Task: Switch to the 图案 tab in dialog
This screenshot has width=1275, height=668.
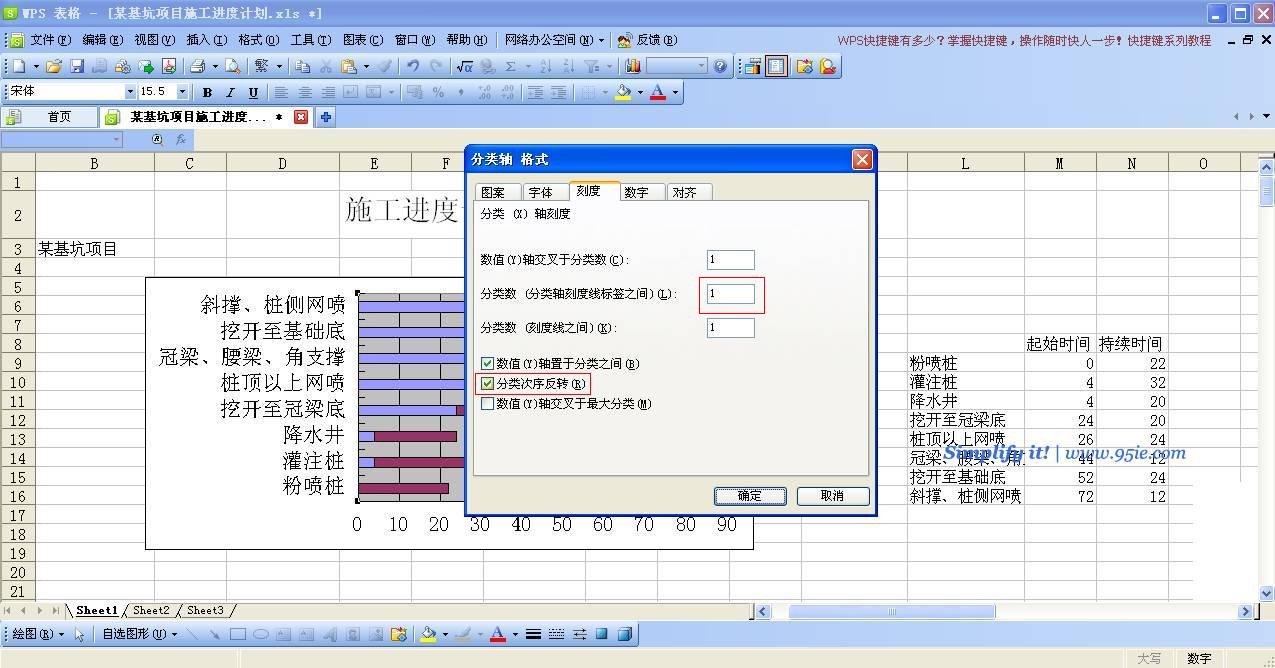Action: [x=493, y=192]
